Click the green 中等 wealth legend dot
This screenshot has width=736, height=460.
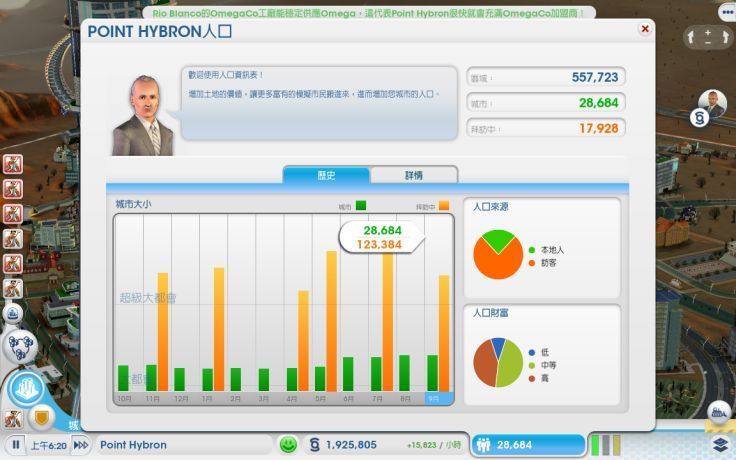[x=532, y=366]
